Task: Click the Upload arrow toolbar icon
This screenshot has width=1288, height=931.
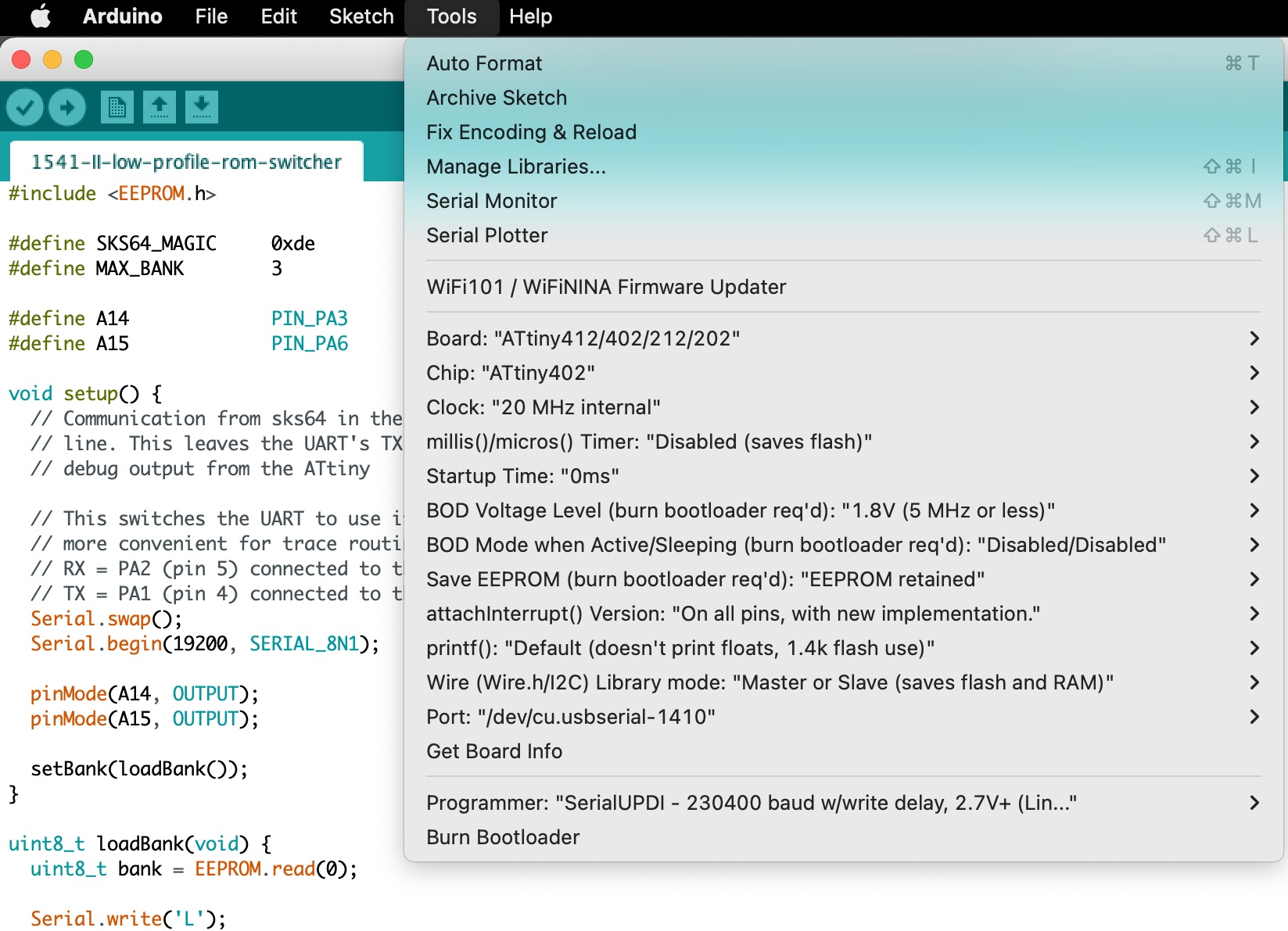Action: coord(67,107)
